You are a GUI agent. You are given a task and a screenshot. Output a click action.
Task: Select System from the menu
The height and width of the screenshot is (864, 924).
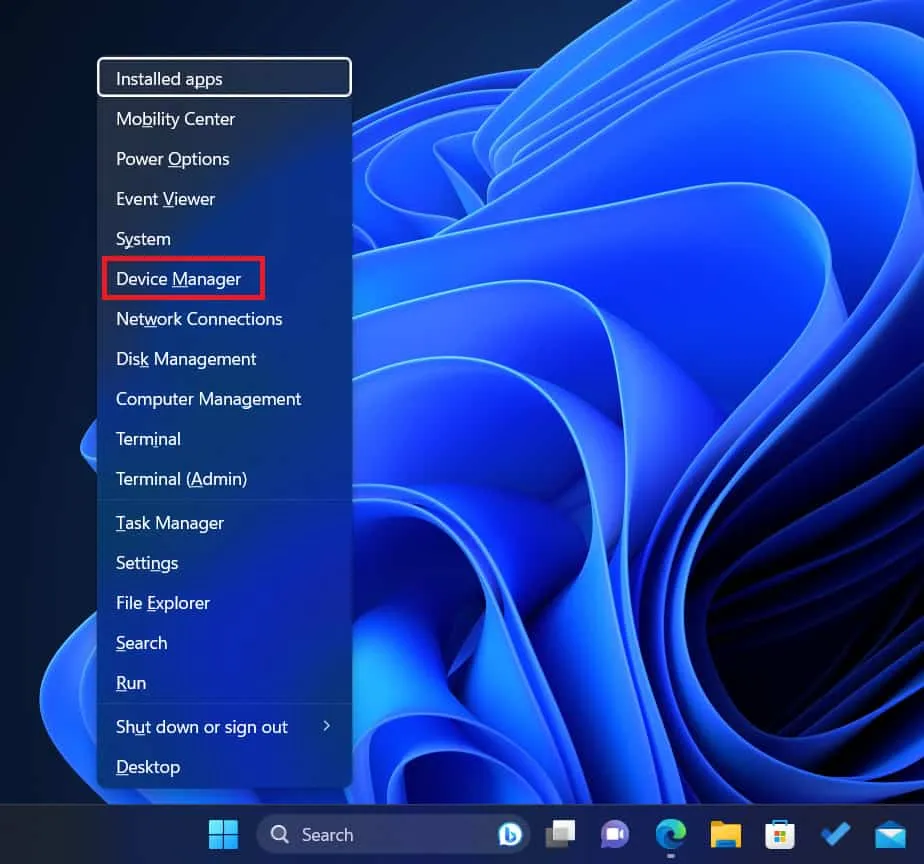click(225, 239)
